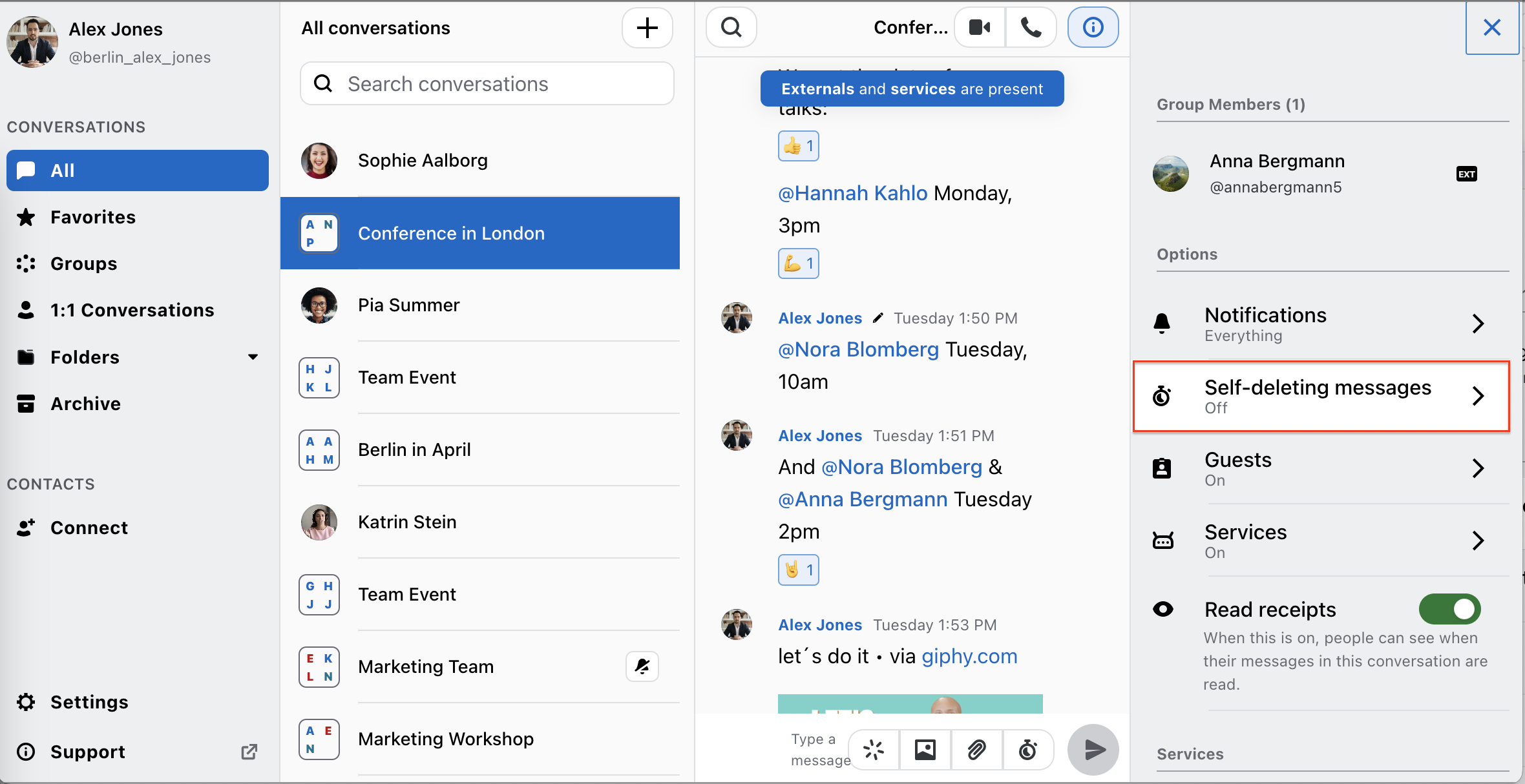The image size is (1525, 784).
Task: Open the Settings page
Action: [89, 702]
